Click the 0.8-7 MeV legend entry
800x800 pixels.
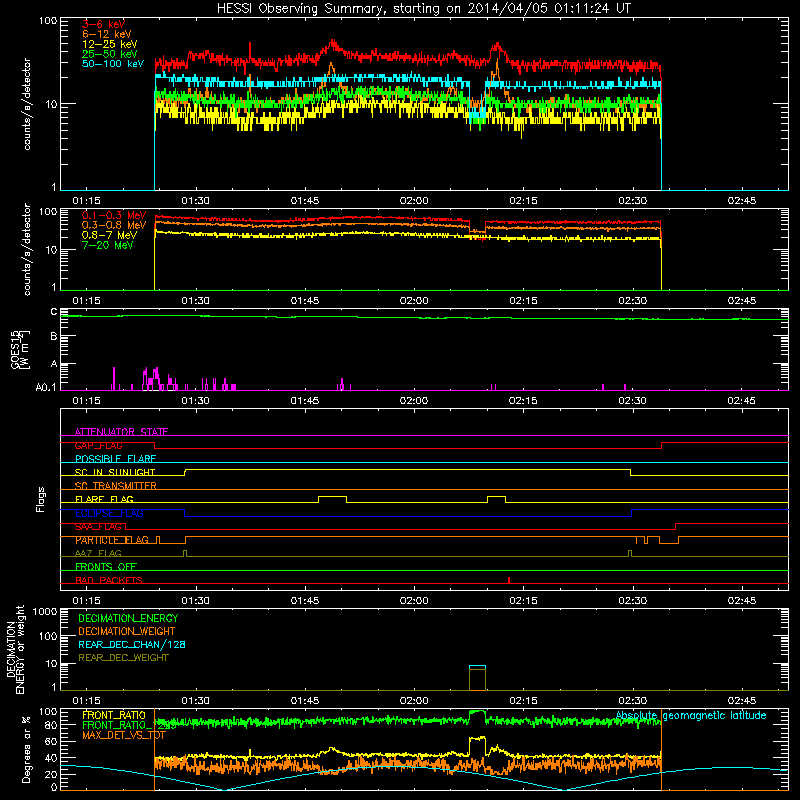click(109, 235)
